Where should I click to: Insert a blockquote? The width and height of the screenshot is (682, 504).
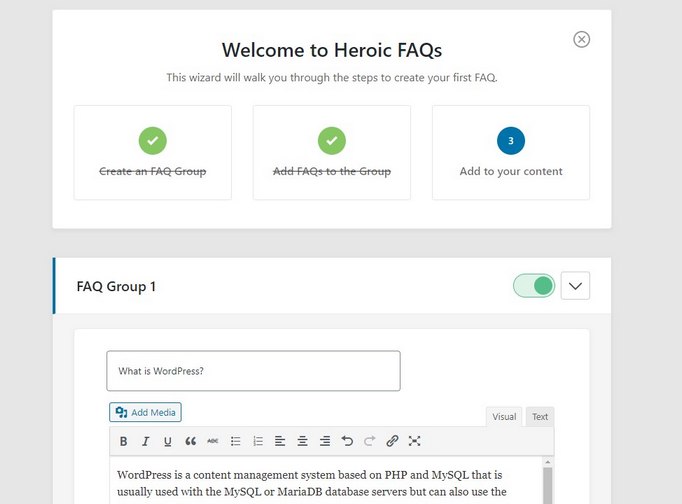190,441
